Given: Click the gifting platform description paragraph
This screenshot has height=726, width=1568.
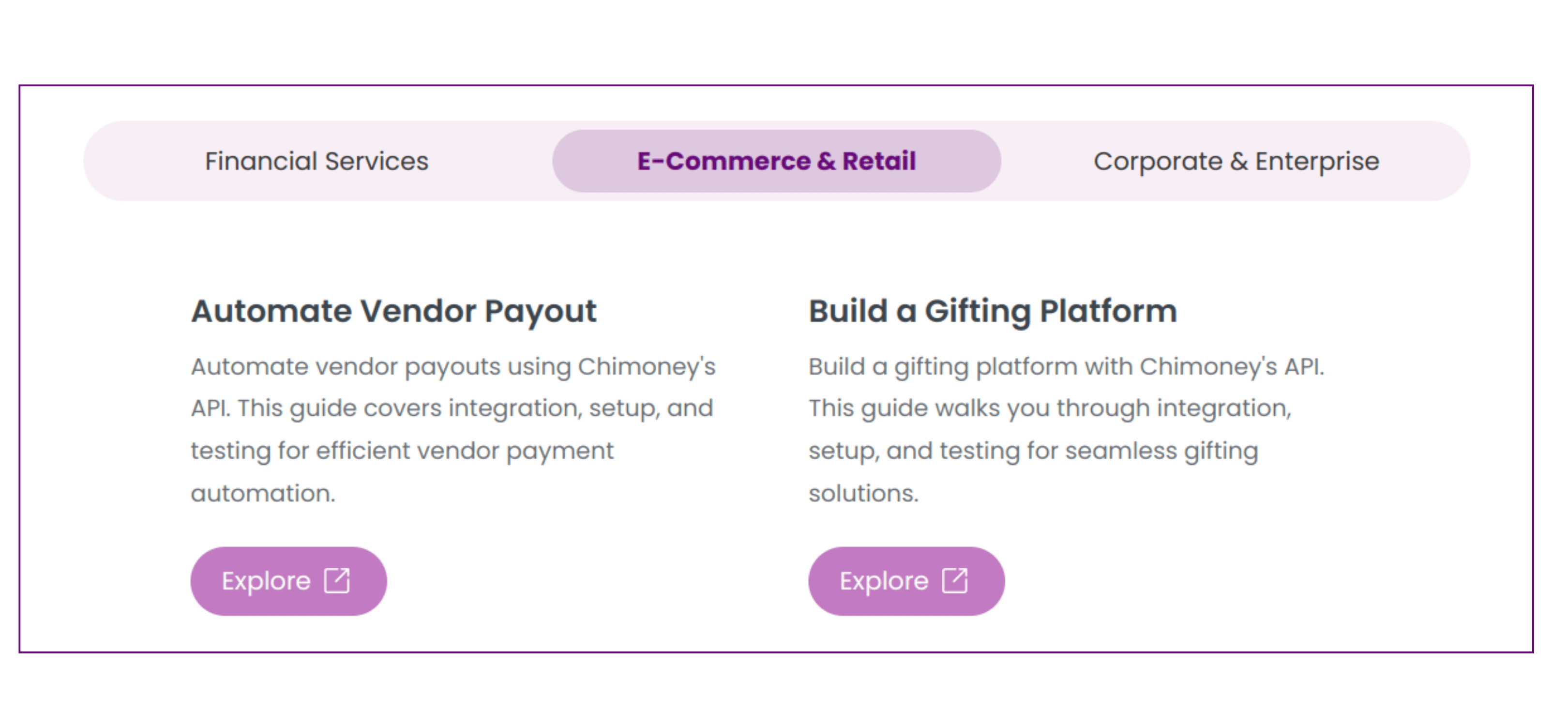Looking at the screenshot, I should [x=1067, y=430].
